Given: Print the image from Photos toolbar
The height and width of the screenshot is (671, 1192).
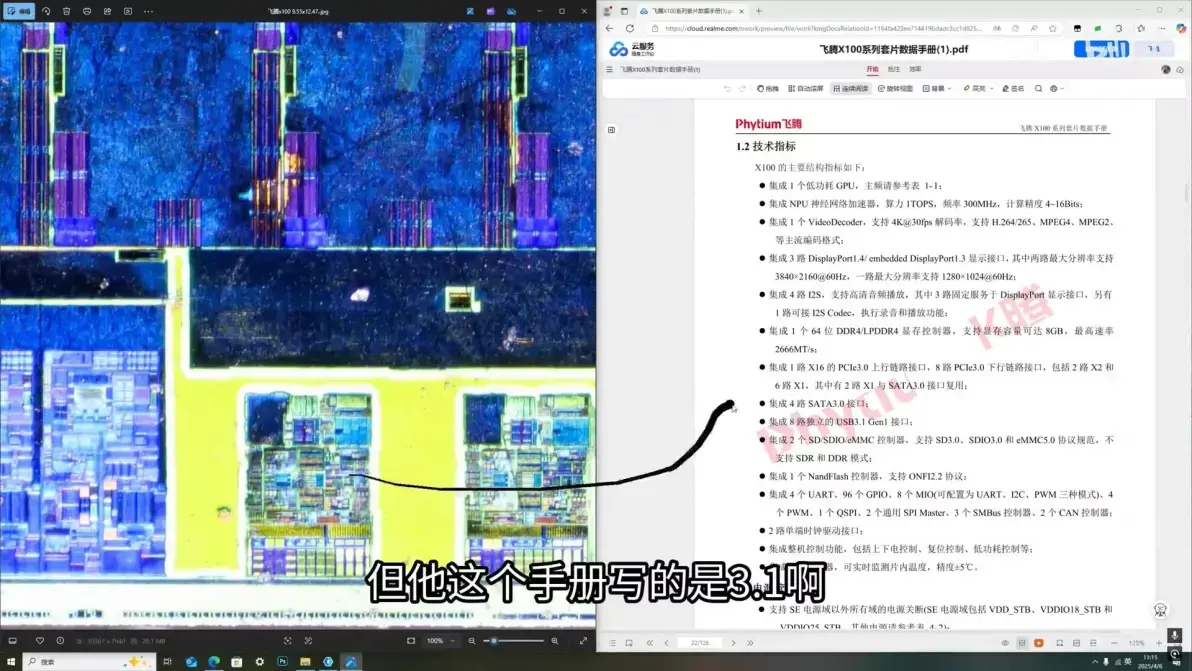Looking at the screenshot, I should [87, 11].
